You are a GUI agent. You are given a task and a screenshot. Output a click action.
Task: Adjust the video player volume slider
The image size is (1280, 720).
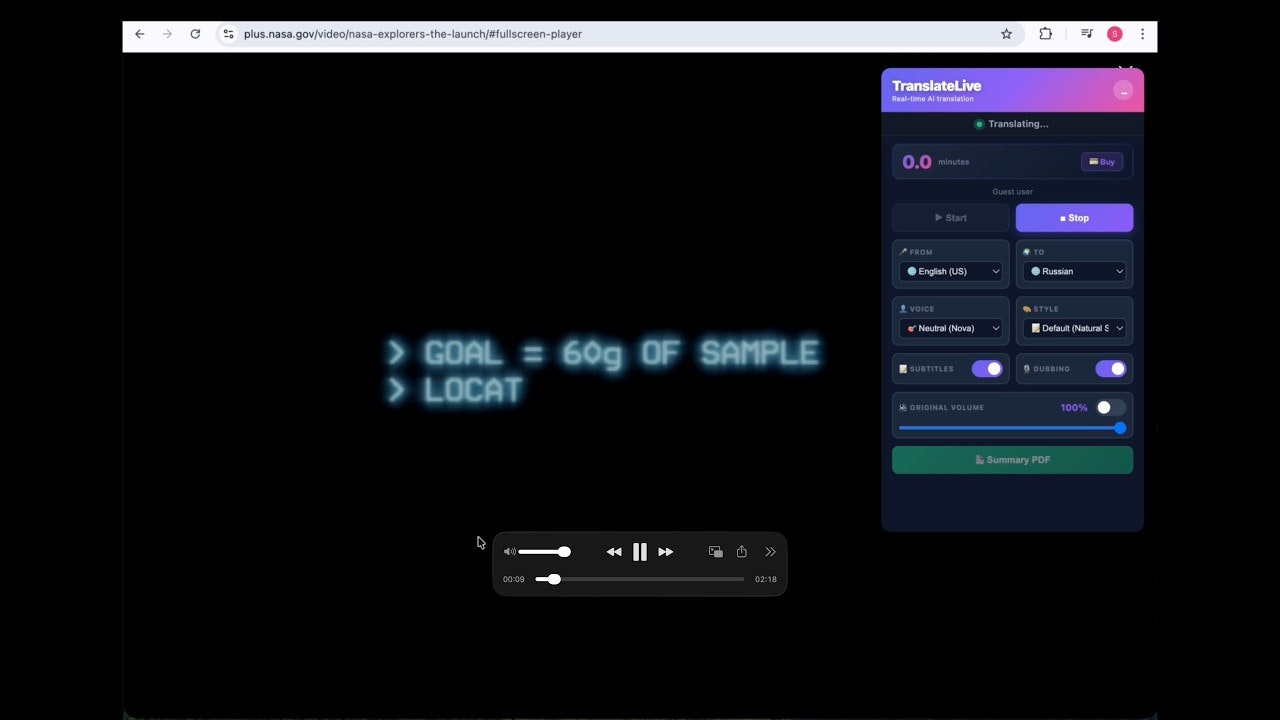(544, 552)
